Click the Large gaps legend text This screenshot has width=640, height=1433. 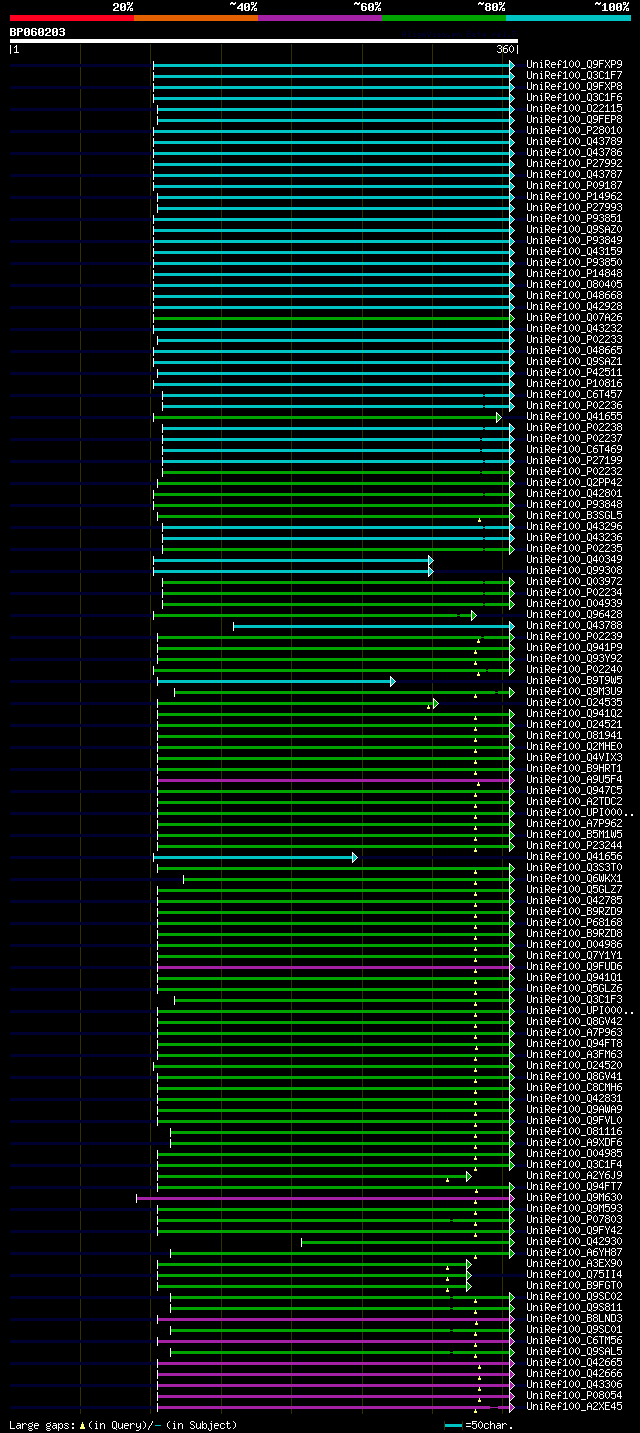pyautogui.click(x=123, y=1424)
